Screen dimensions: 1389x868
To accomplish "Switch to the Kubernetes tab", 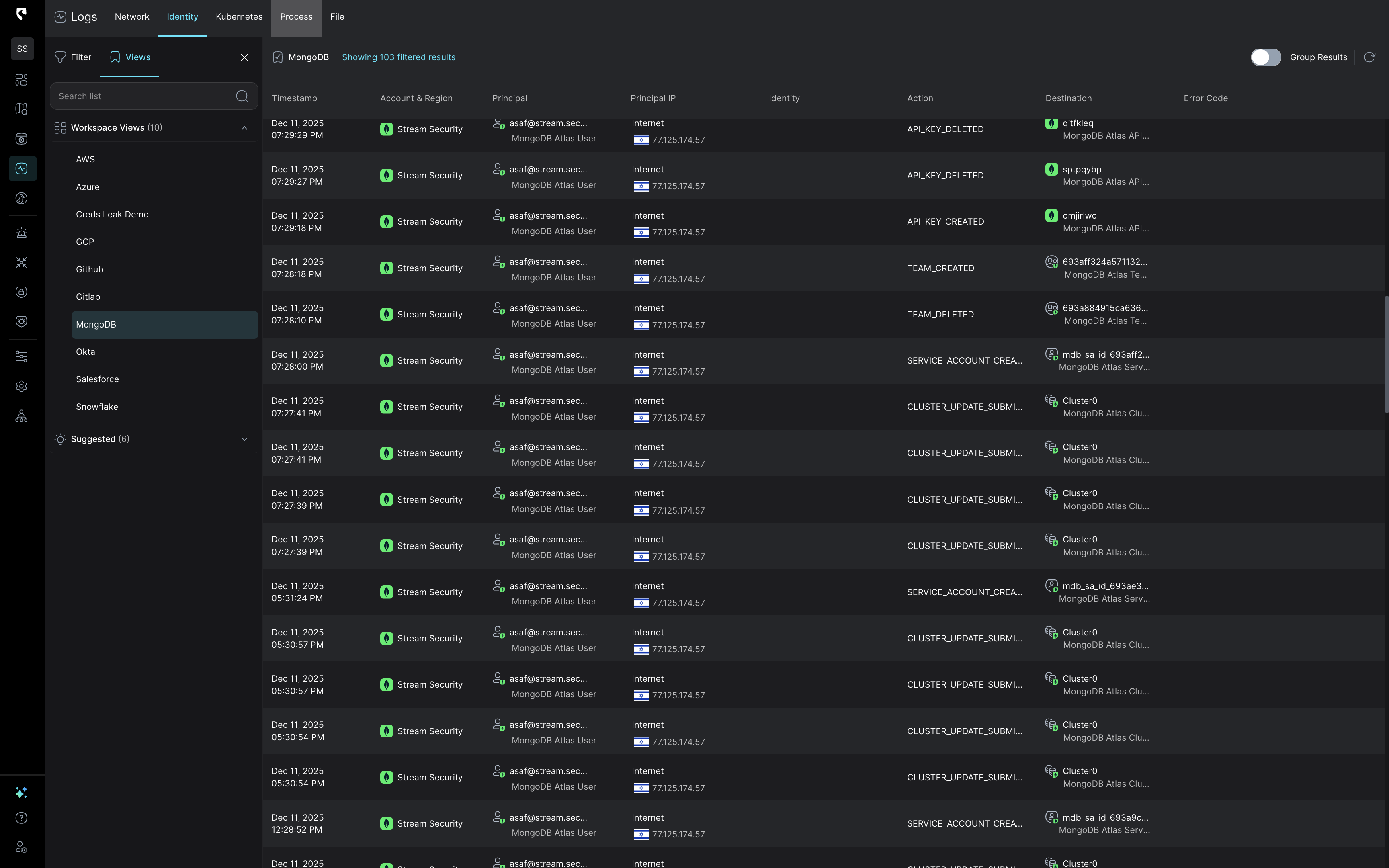I will [239, 17].
